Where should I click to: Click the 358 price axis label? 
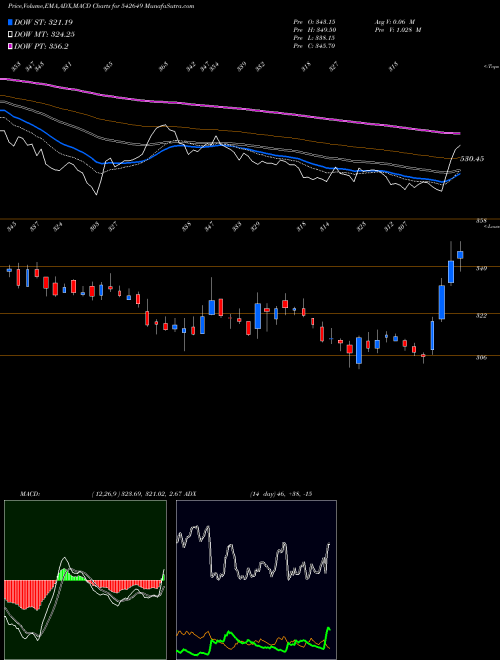[481, 221]
